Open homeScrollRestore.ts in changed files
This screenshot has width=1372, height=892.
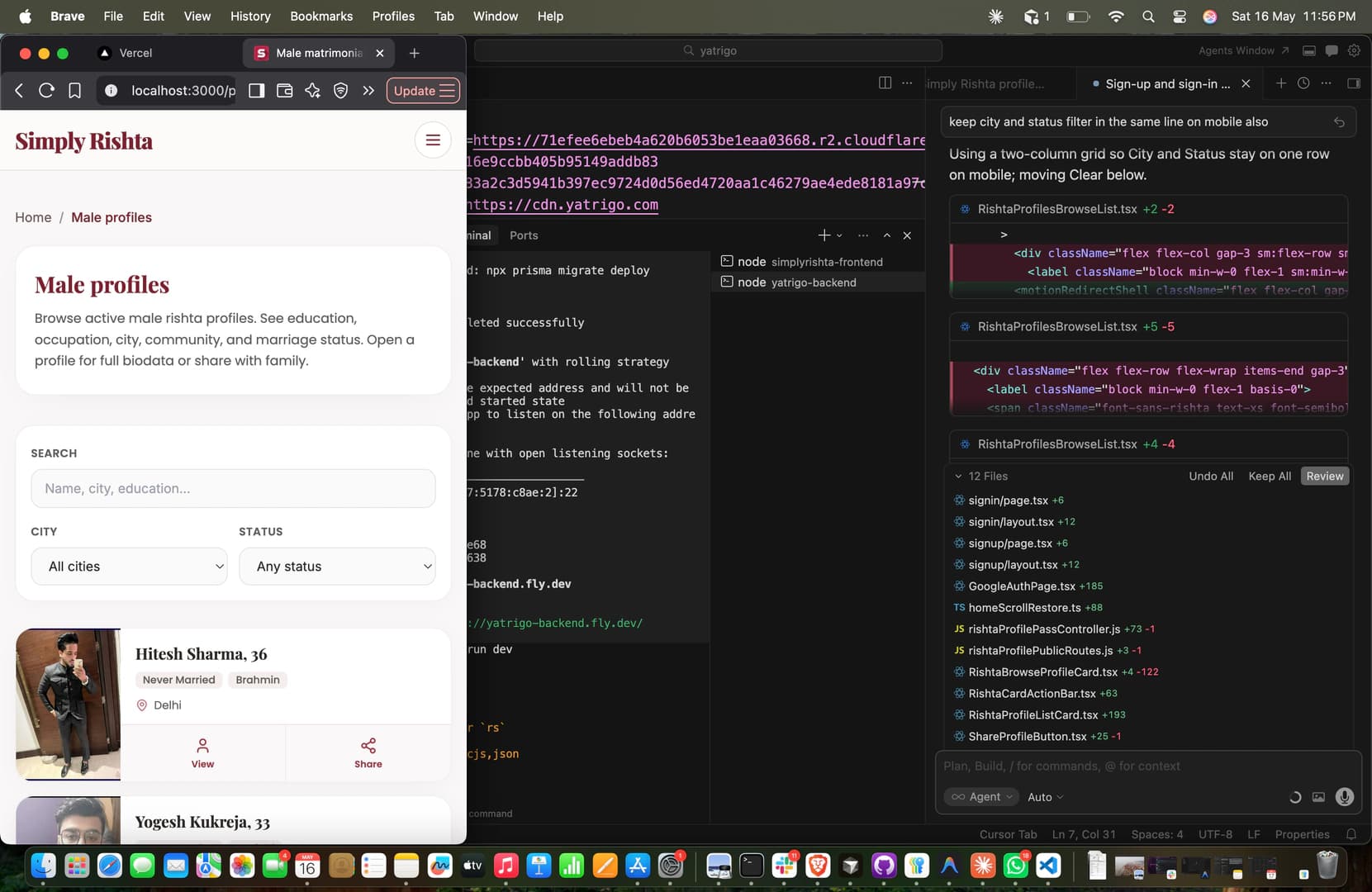point(1024,608)
